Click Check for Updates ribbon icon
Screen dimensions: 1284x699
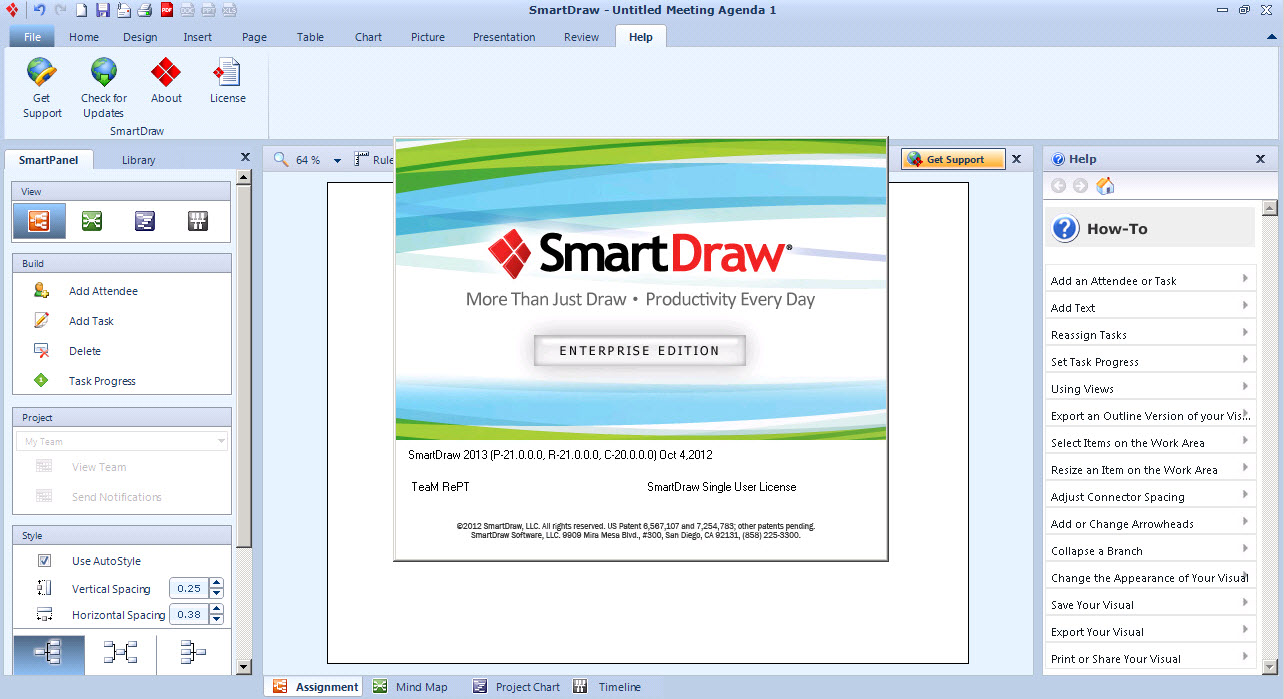(x=104, y=88)
